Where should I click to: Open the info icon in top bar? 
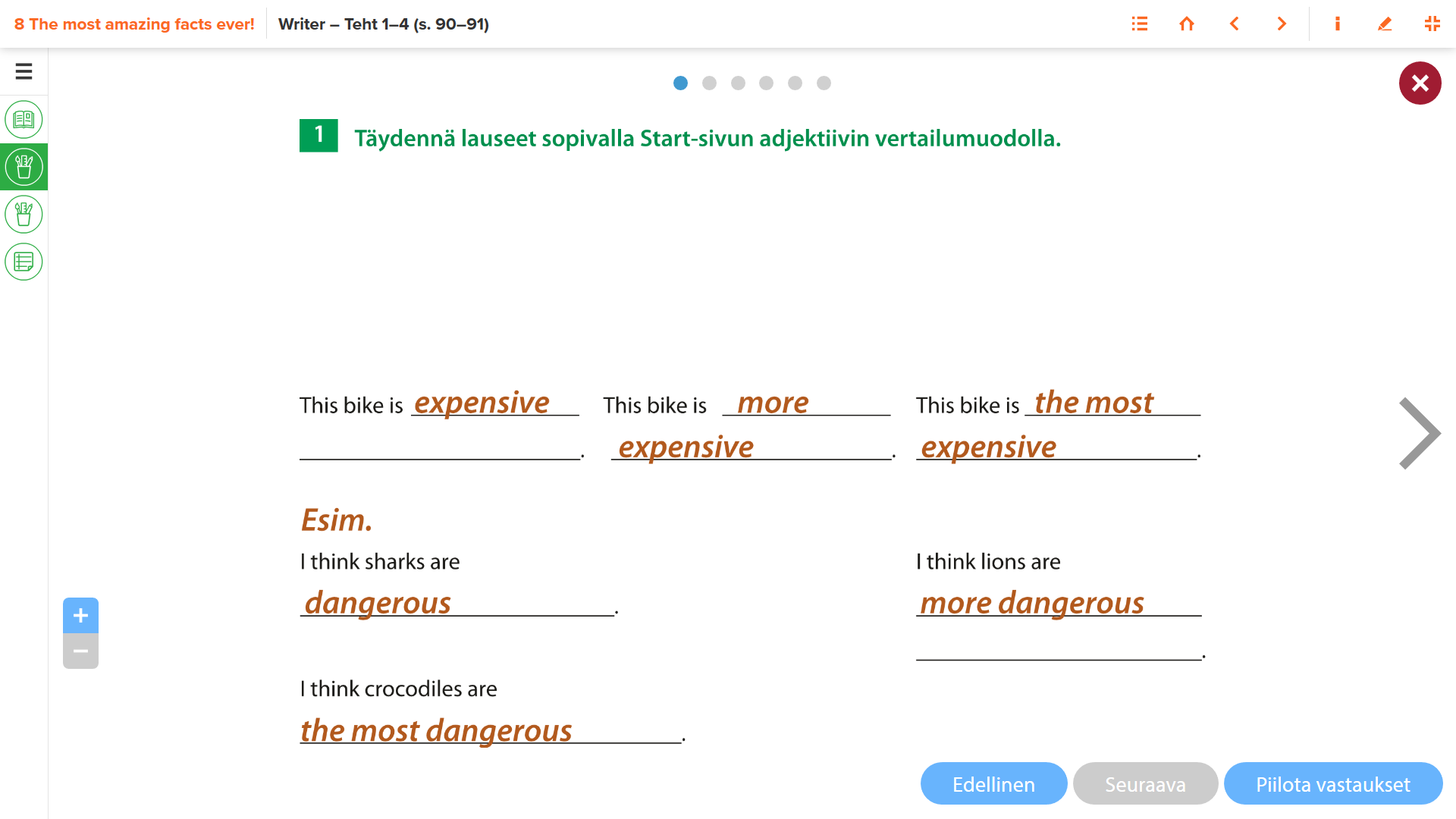[1337, 24]
